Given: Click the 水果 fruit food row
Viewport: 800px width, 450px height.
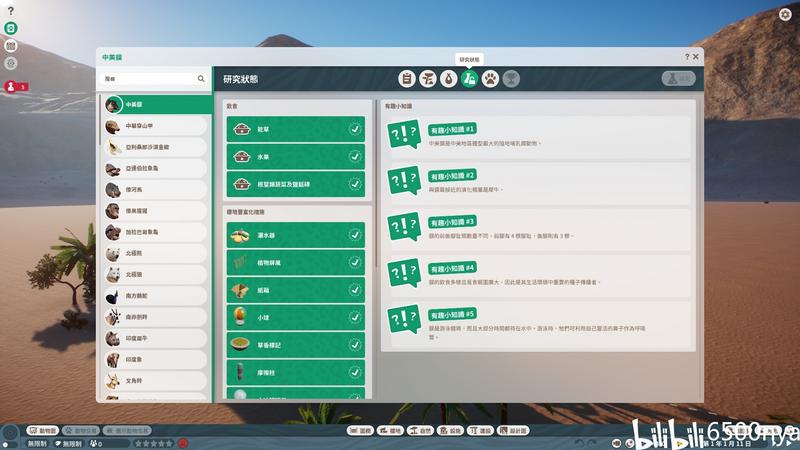Looking at the screenshot, I should [x=296, y=157].
